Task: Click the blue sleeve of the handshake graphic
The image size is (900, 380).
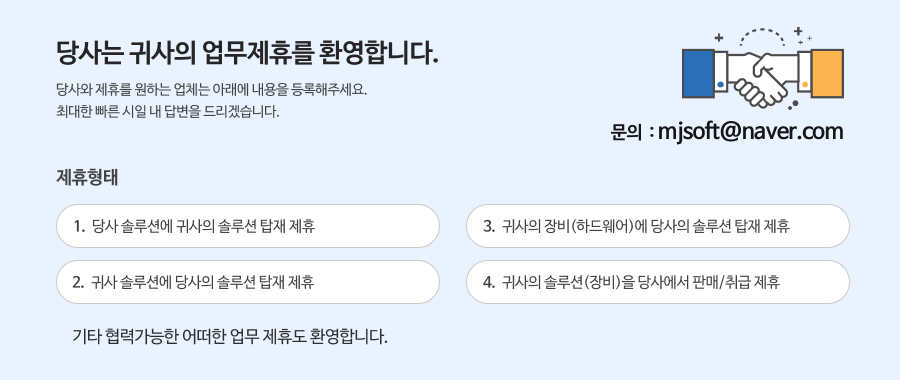Action: tap(698, 73)
